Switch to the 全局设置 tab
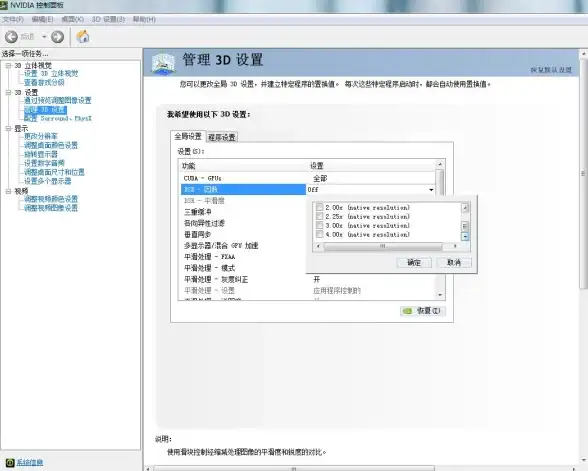The width and height of the screenshot is (588, 471). point(188,136)
